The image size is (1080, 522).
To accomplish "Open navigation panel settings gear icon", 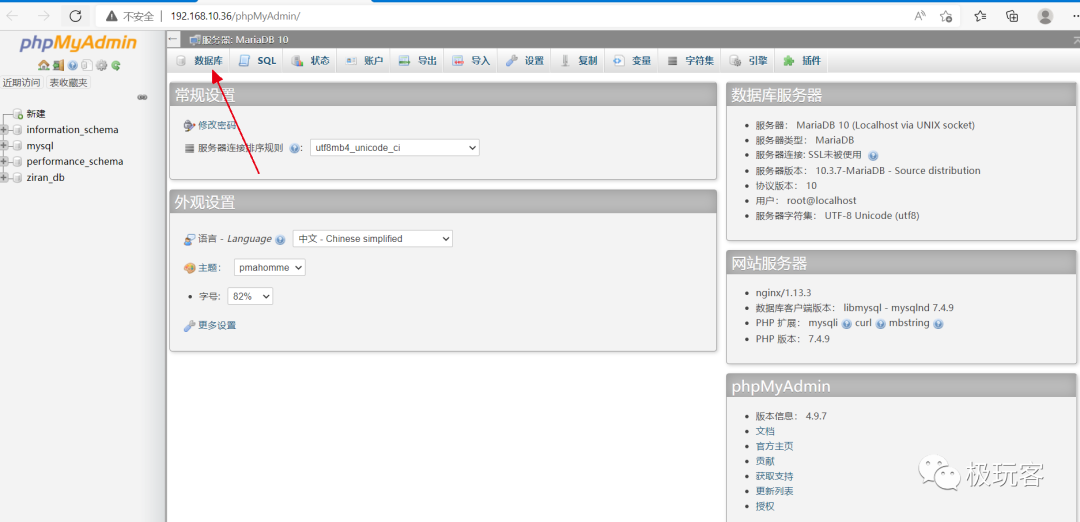I will [101, 65].
